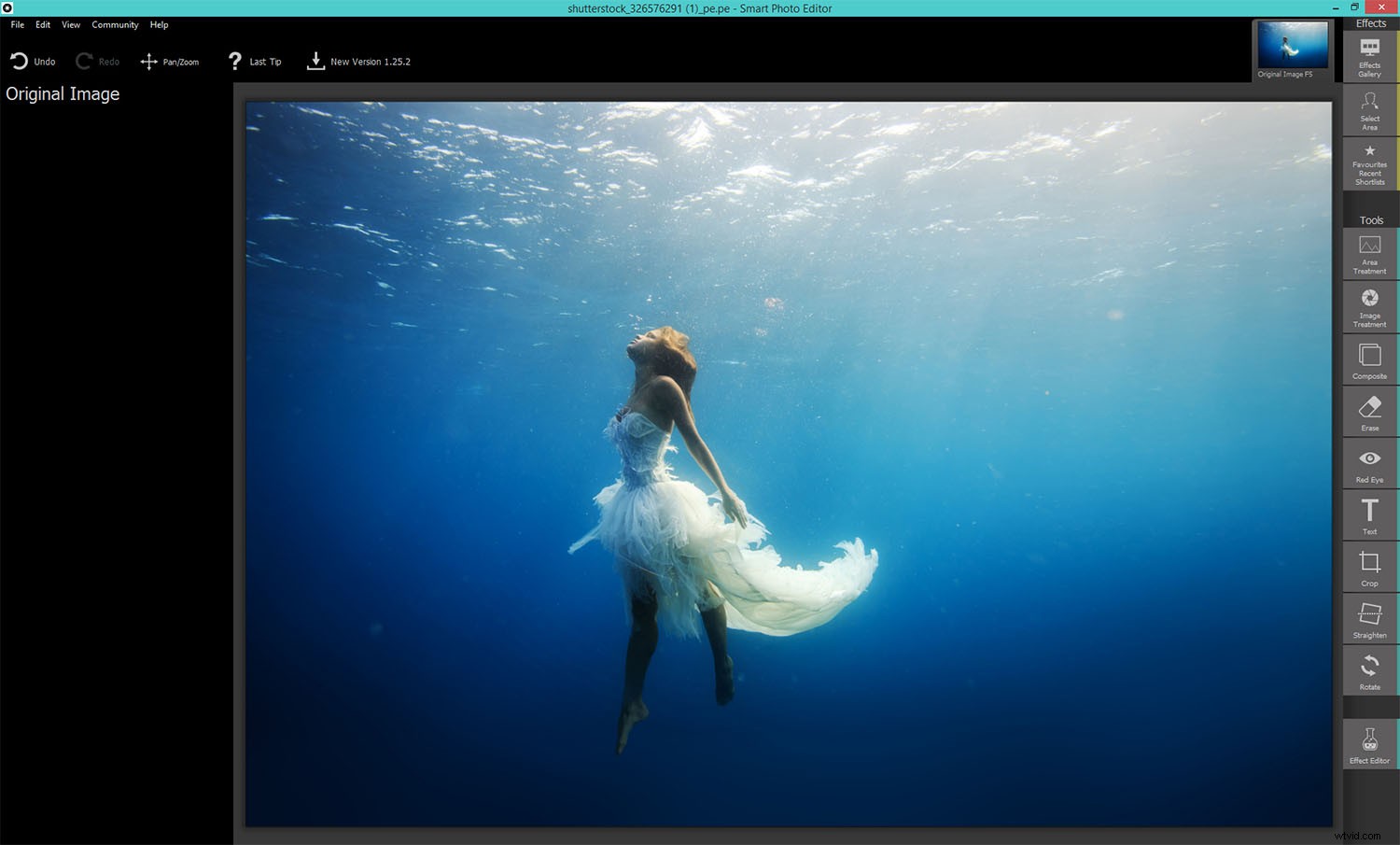Open the Edit menu
The width and height of the screenshot is (1400, 845).
click(x=42, y=24)
